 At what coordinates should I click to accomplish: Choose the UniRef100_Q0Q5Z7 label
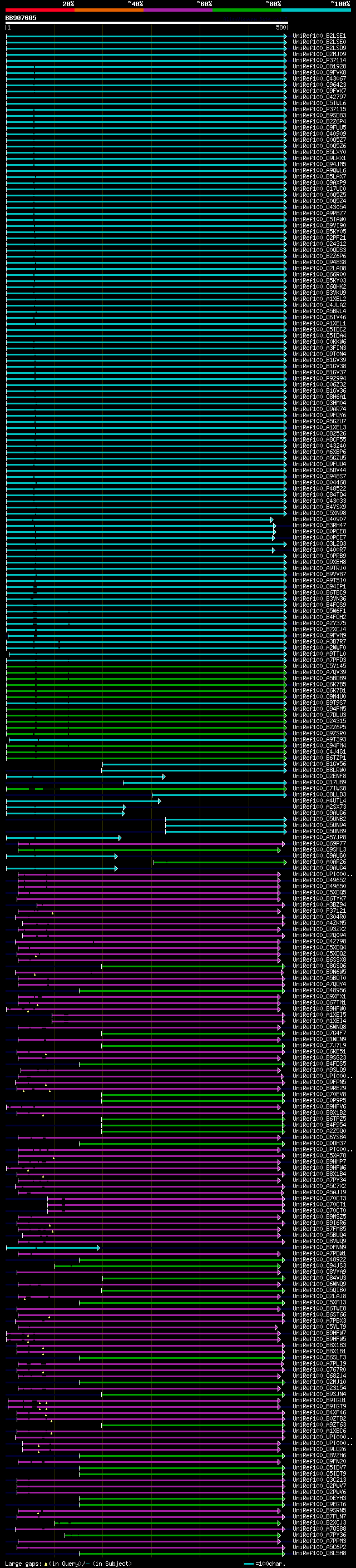319,140
